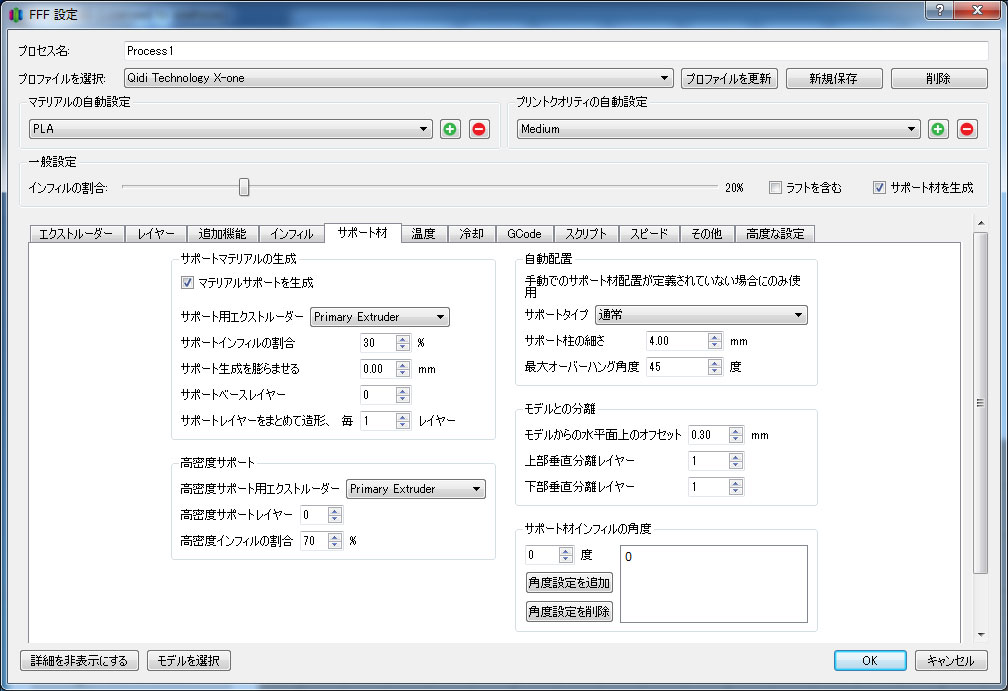Screen dimensions: 1008x691
Task: Click green plus icon beside PLA material
Action: (450, 129)
